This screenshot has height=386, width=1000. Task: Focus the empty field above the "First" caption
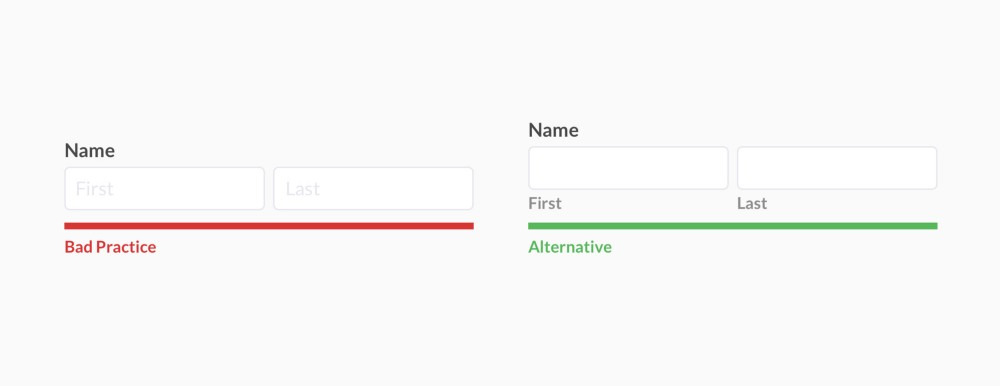pos(628,168)
